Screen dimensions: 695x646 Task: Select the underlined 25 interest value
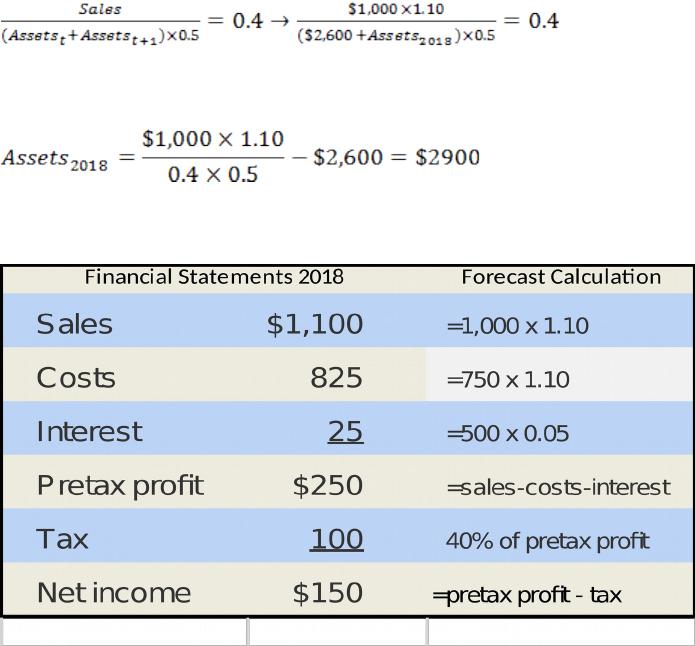click(x=346, y=432)
